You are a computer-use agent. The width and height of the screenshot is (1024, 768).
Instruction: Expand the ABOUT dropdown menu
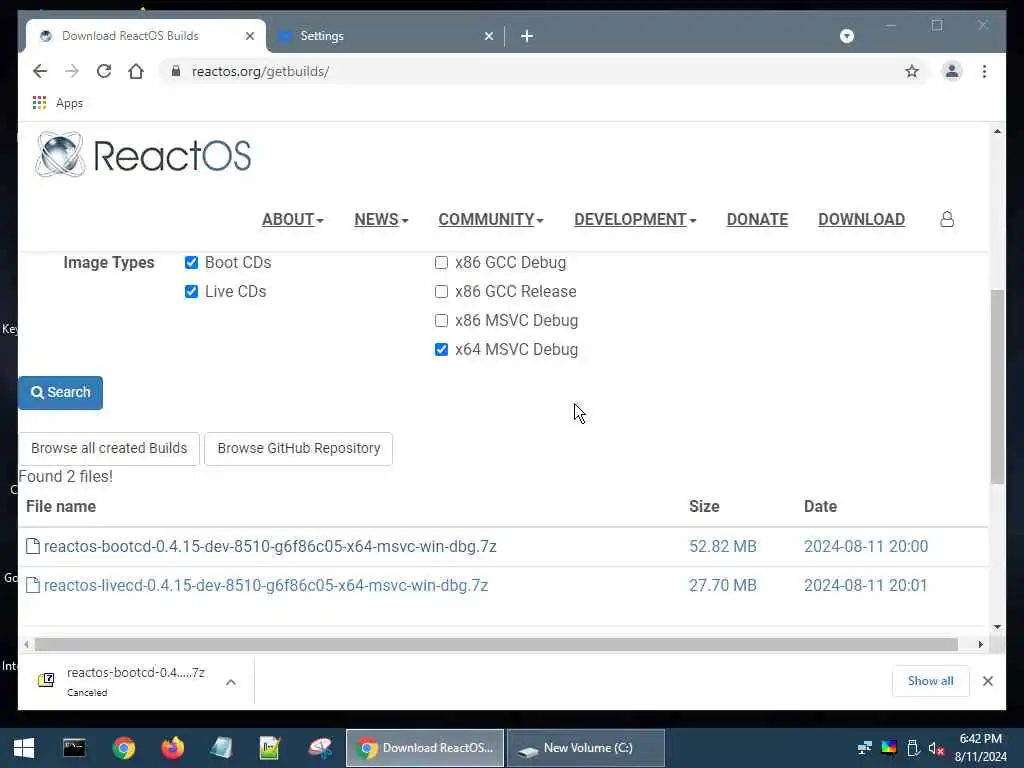pyautogui.click(x=293, y=219)
